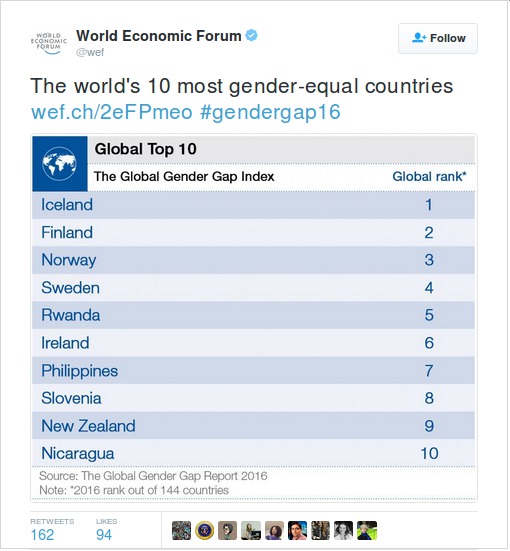510x551 pixels.
Task: Click the Global Top 10 heading
Action: tap(146, 149)
